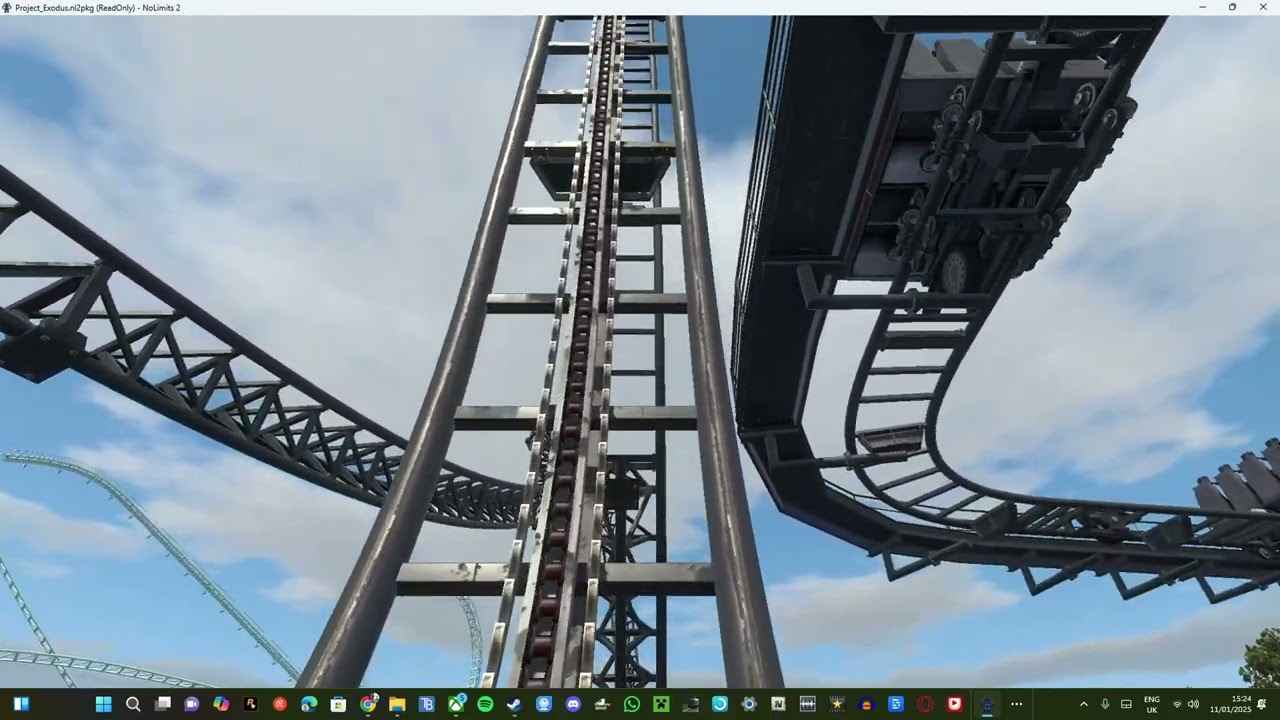Open the Settings gear app
Viewport: 1280px width, 720px height.
pos(749,704)
